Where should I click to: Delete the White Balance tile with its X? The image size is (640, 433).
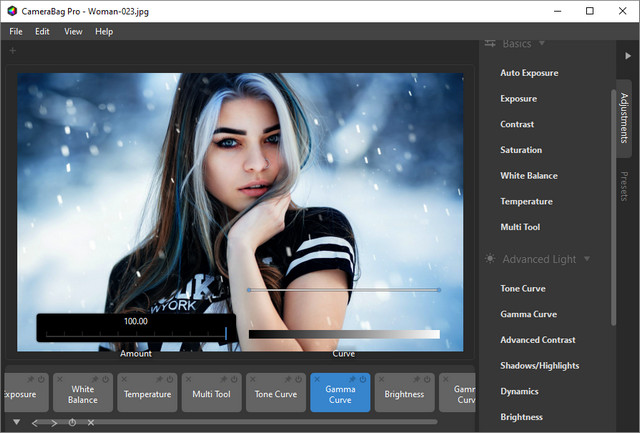(x=60, y=380)
